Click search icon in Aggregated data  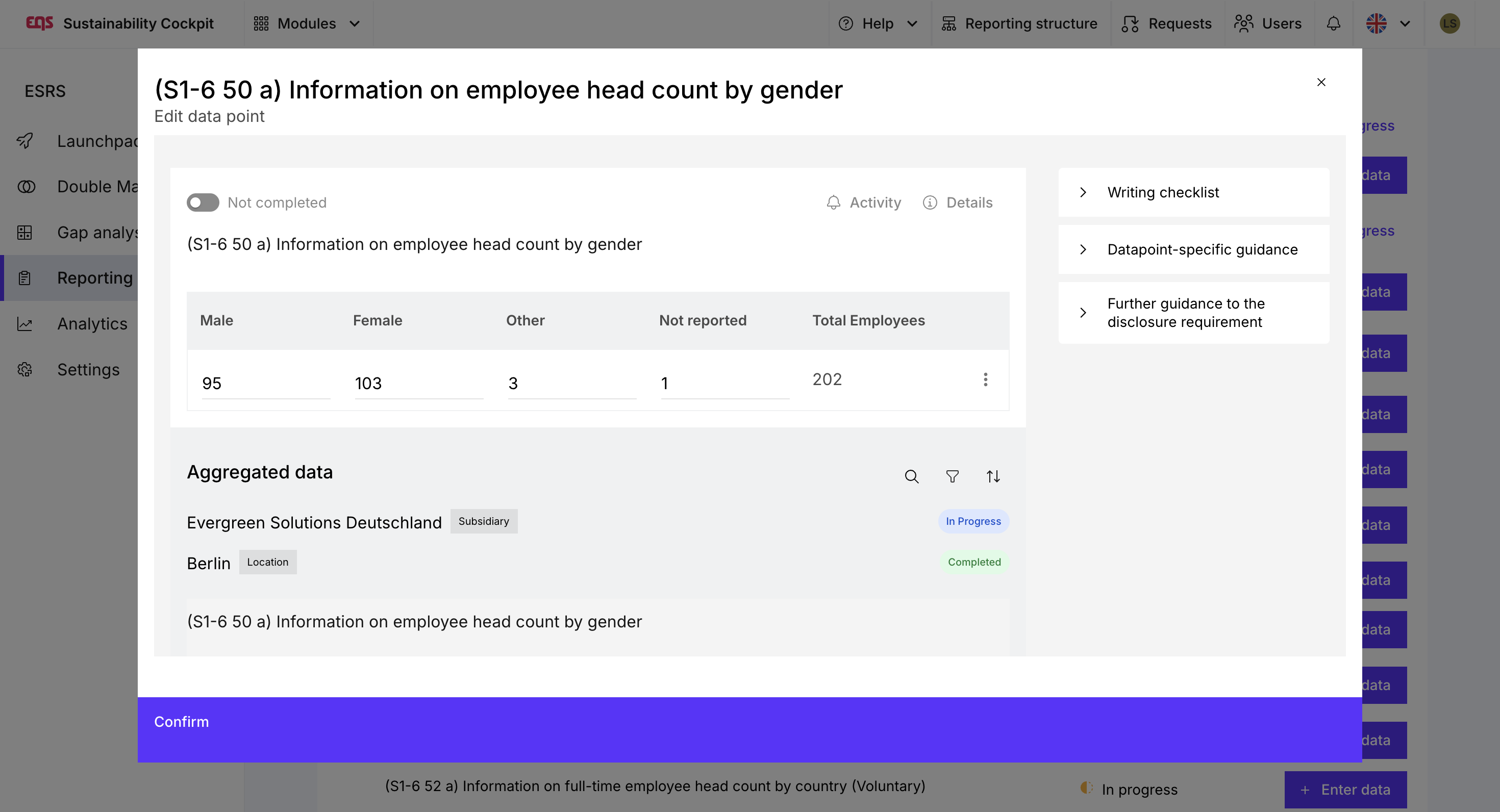click(x=911, y=477)
